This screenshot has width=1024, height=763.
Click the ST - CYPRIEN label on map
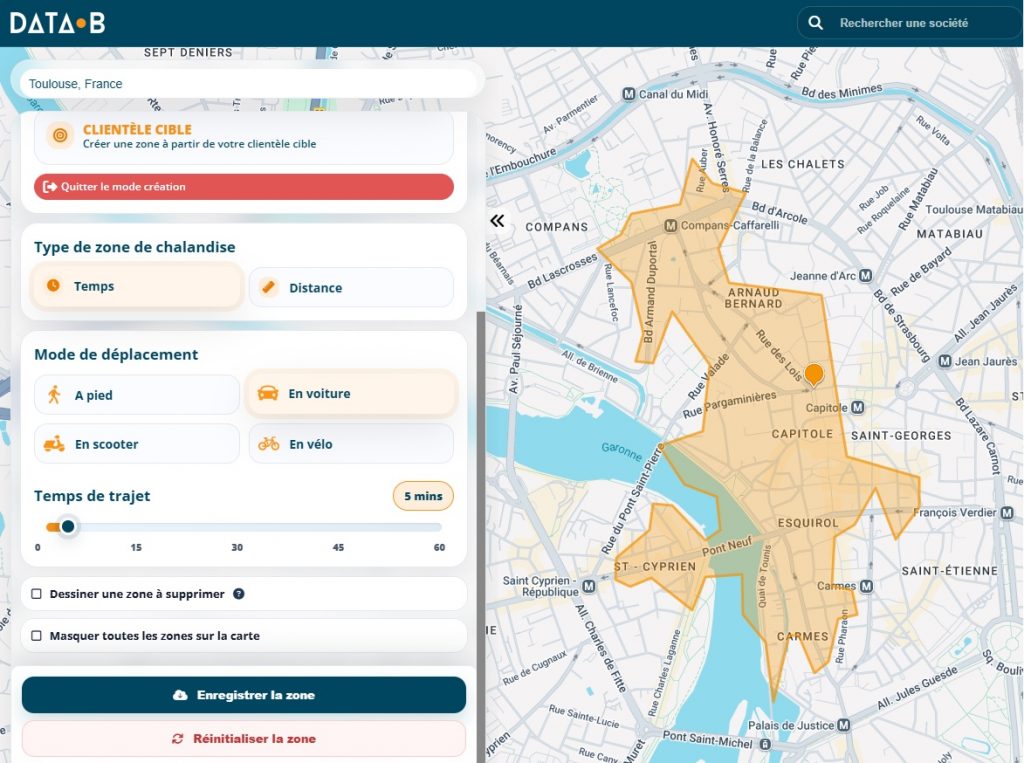[656, 566]
